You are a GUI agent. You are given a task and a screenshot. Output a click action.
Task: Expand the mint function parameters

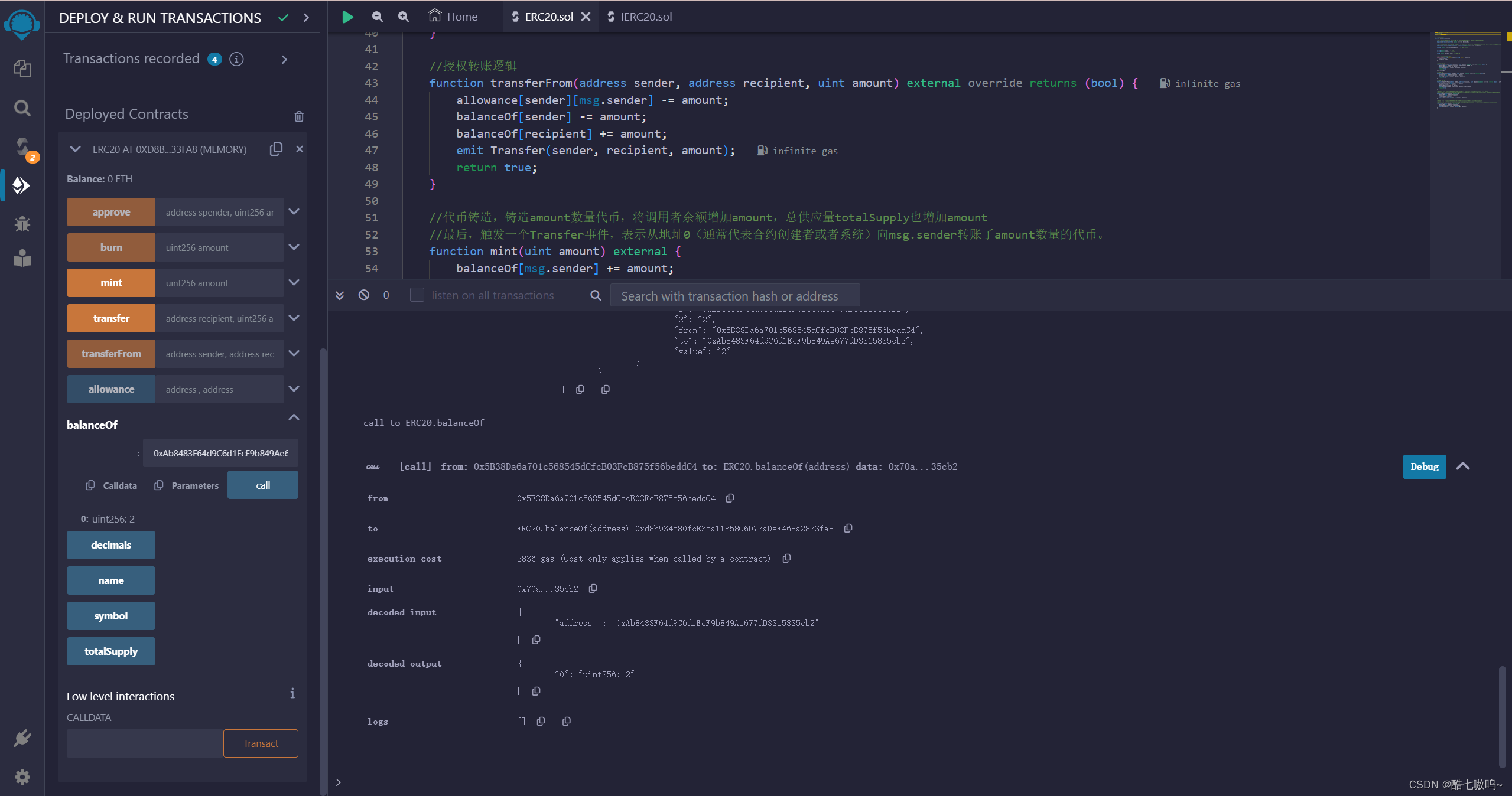click(294, 282)
